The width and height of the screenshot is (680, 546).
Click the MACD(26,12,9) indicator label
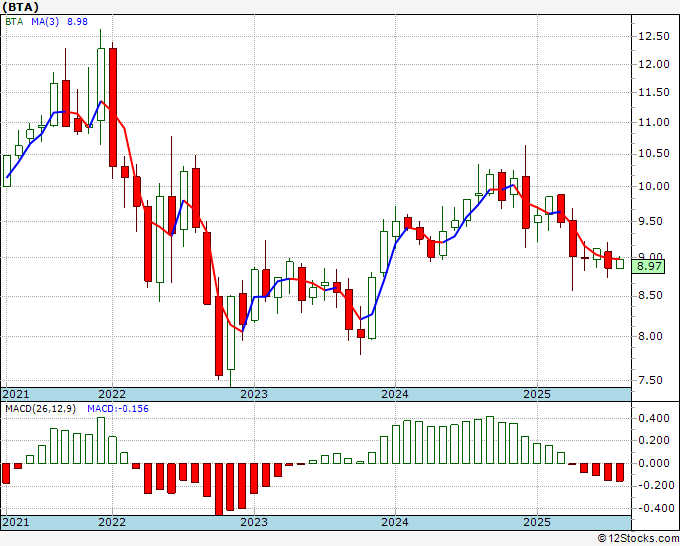(40, 409)
